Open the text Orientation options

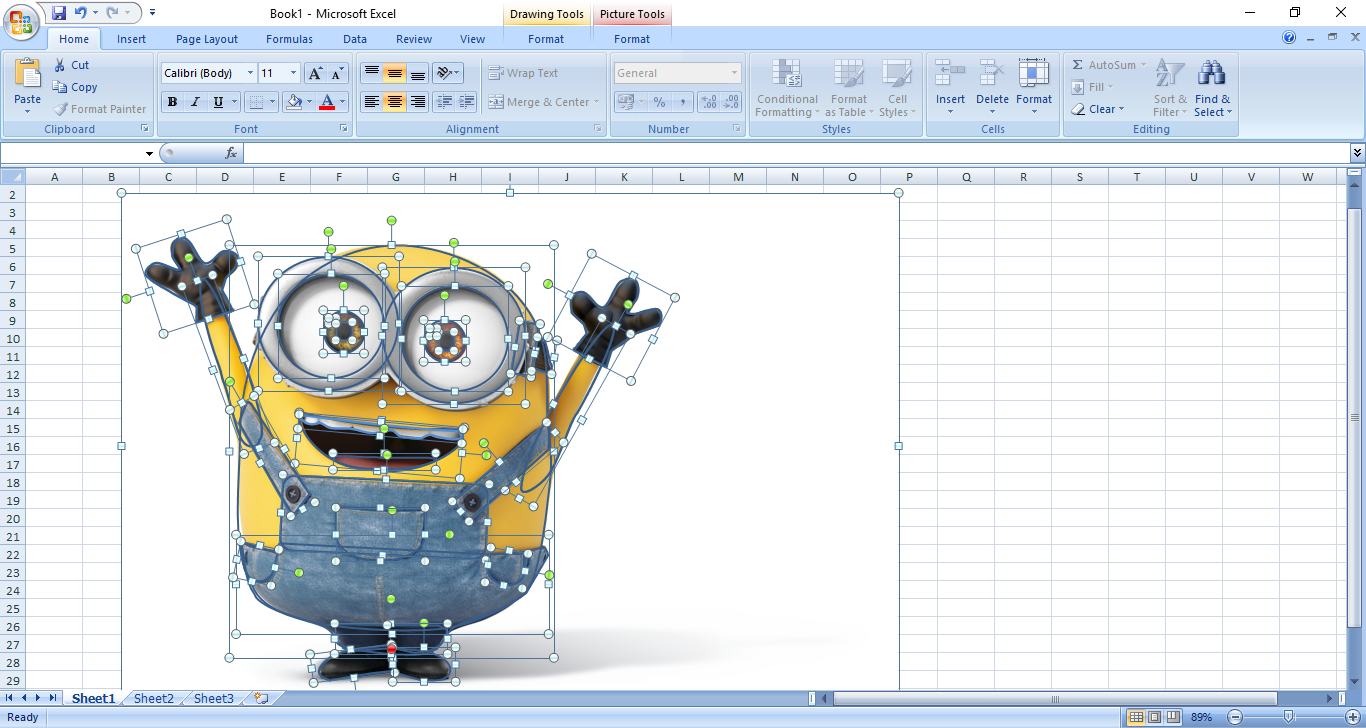point(447,73)
